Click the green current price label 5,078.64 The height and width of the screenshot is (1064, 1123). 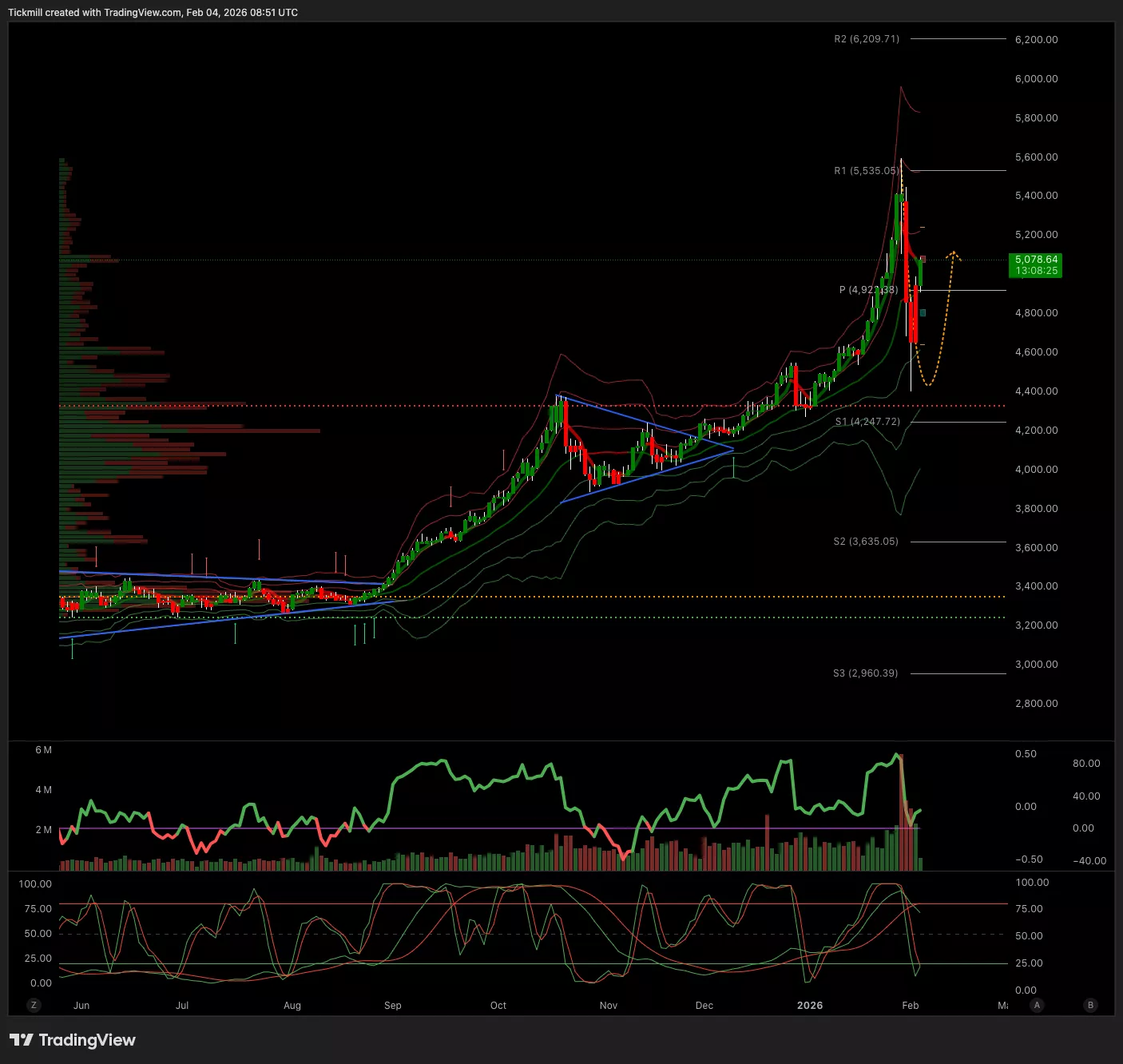tap(1036, 265)
